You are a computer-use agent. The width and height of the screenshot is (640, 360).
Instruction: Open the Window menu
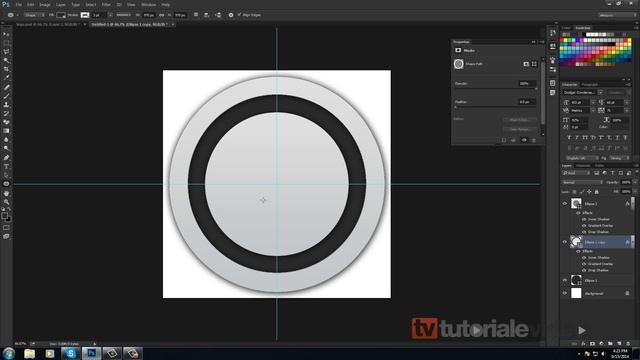pyautogui.click(x=148, y=4)
